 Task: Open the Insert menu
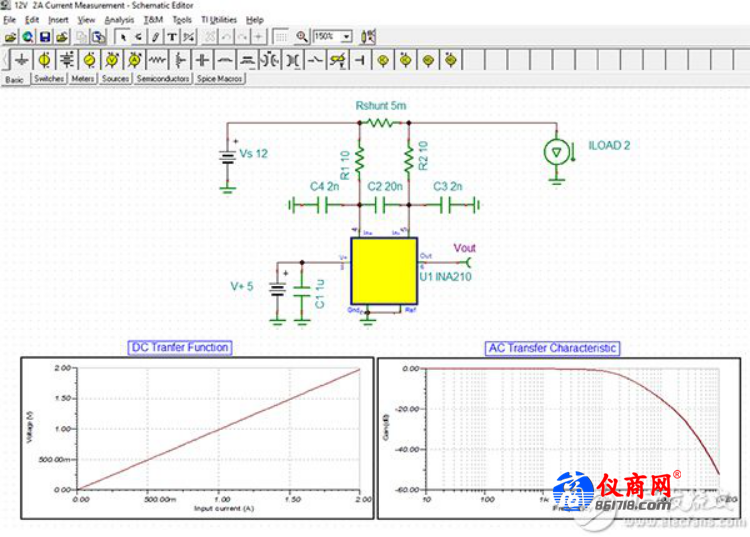click(x=58, y=20)
